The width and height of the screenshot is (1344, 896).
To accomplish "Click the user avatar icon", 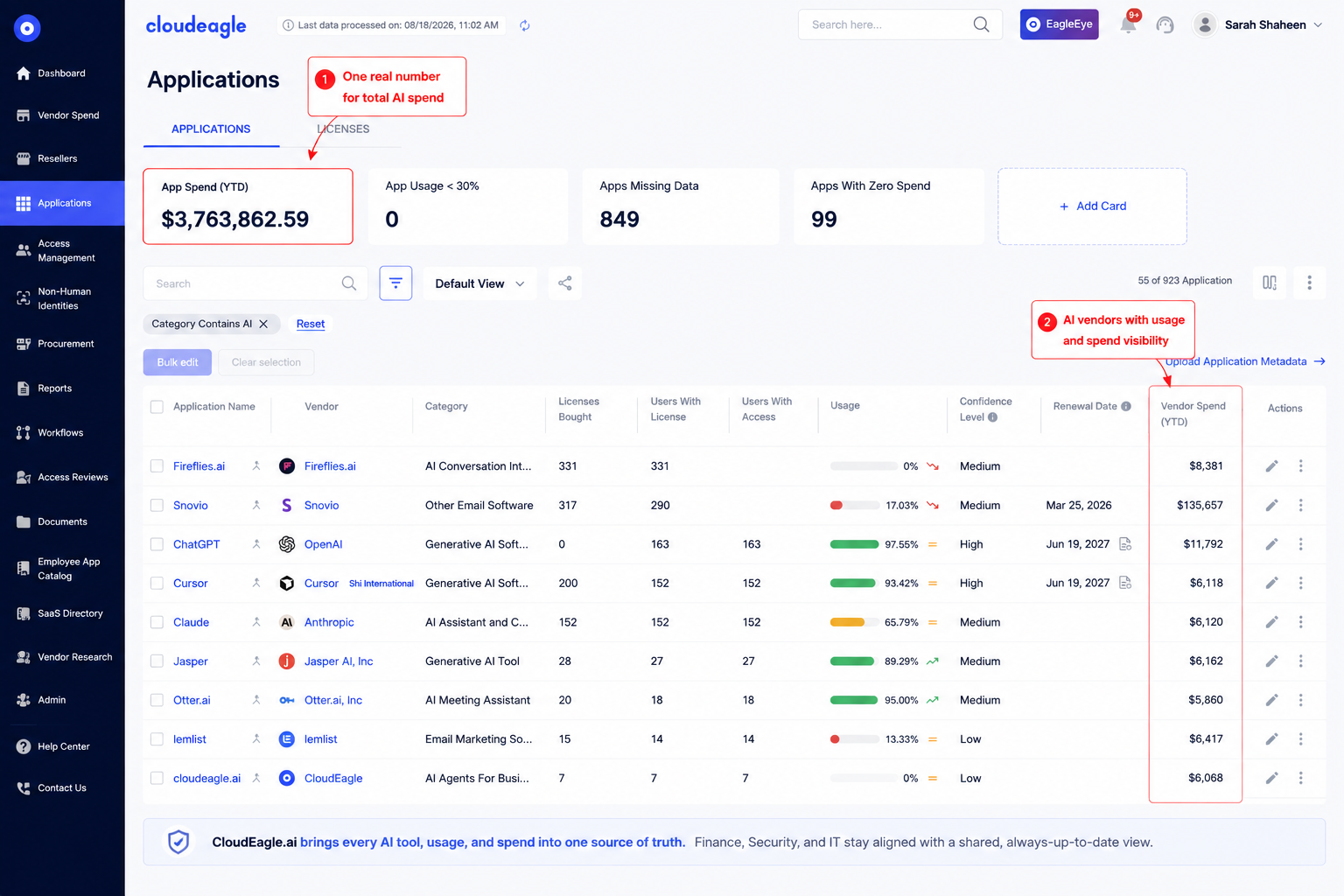I will (x=1205, y=24).
